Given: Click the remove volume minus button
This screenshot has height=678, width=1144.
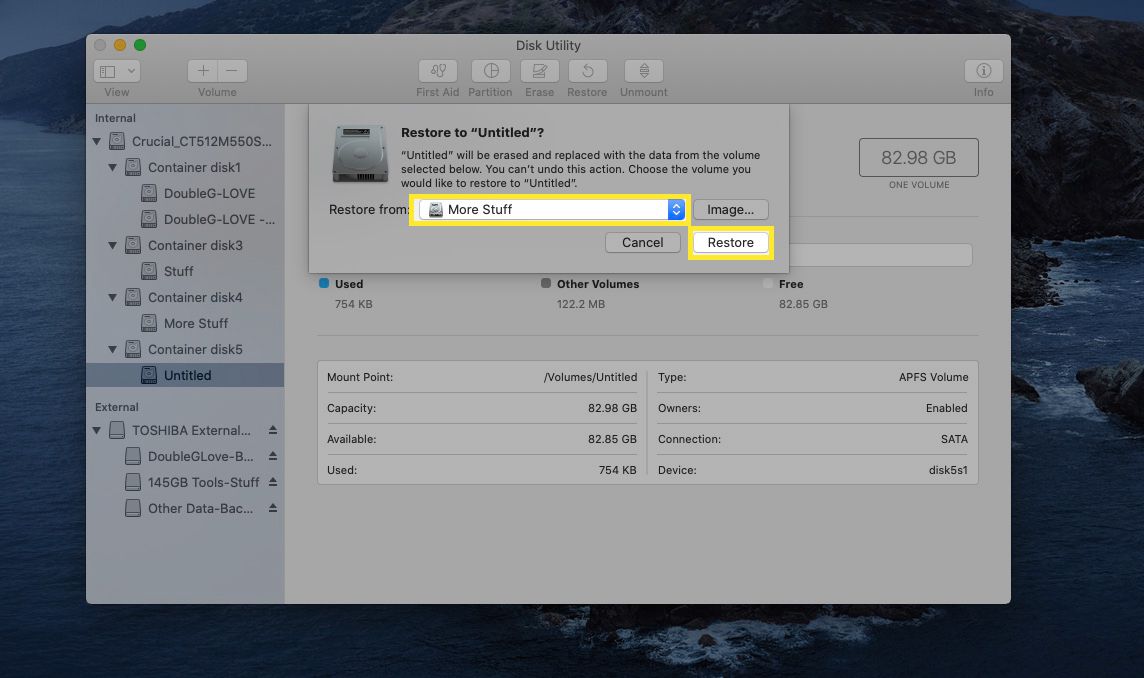Looking at the screenshot, I should click(x=232, y=71).
